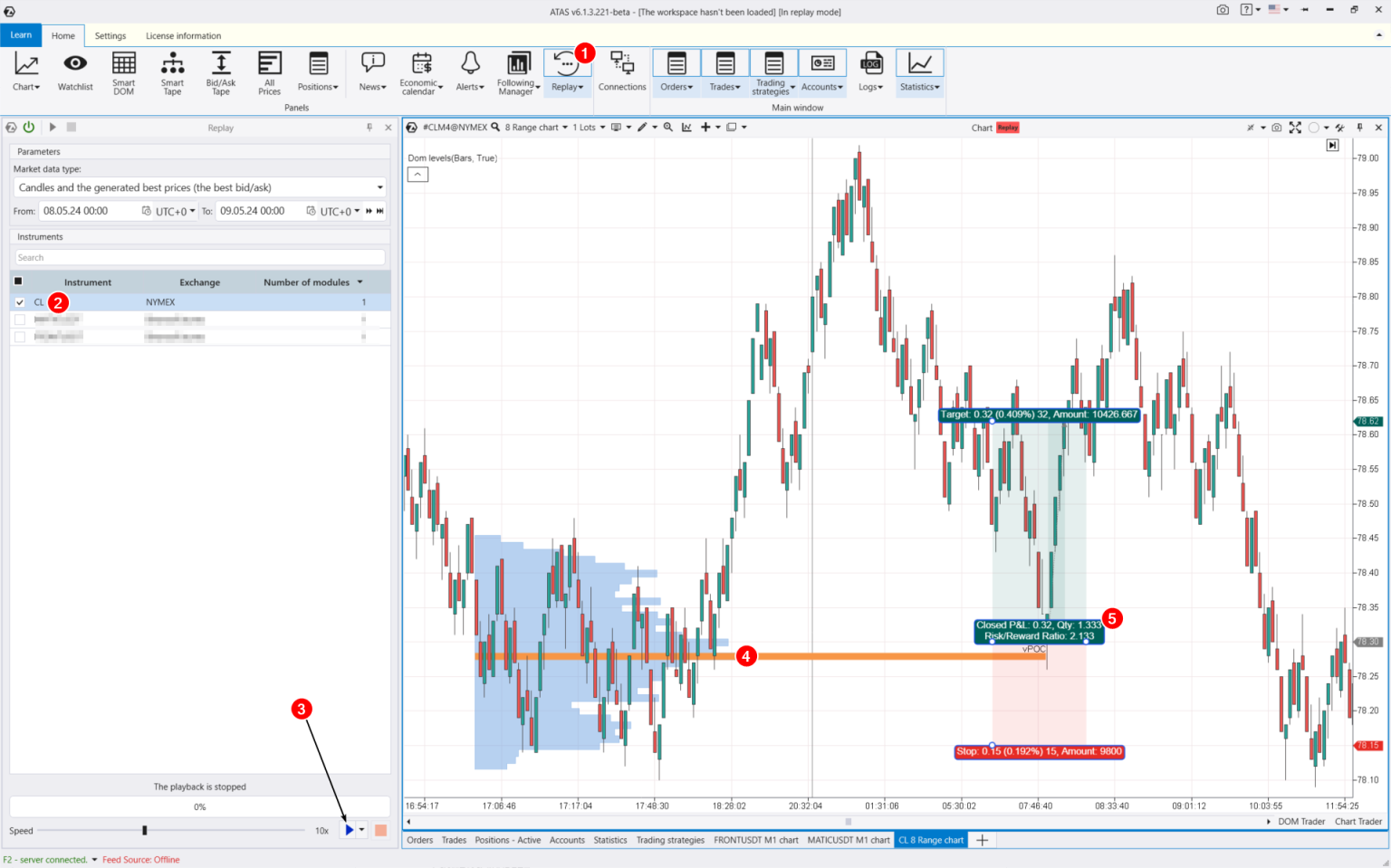Click the DOM Trader button

tap(1301, 821)
